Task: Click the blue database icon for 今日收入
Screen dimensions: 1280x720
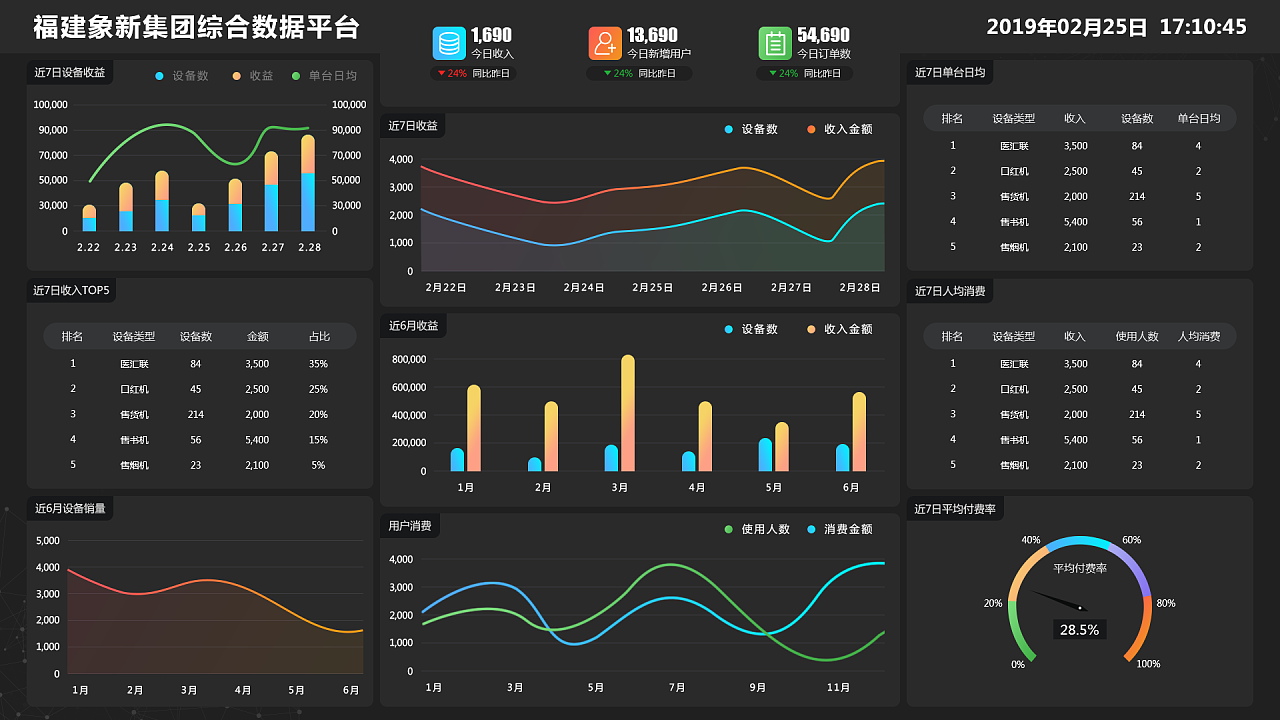Action: pyautogui.click(x=449, y=43)
